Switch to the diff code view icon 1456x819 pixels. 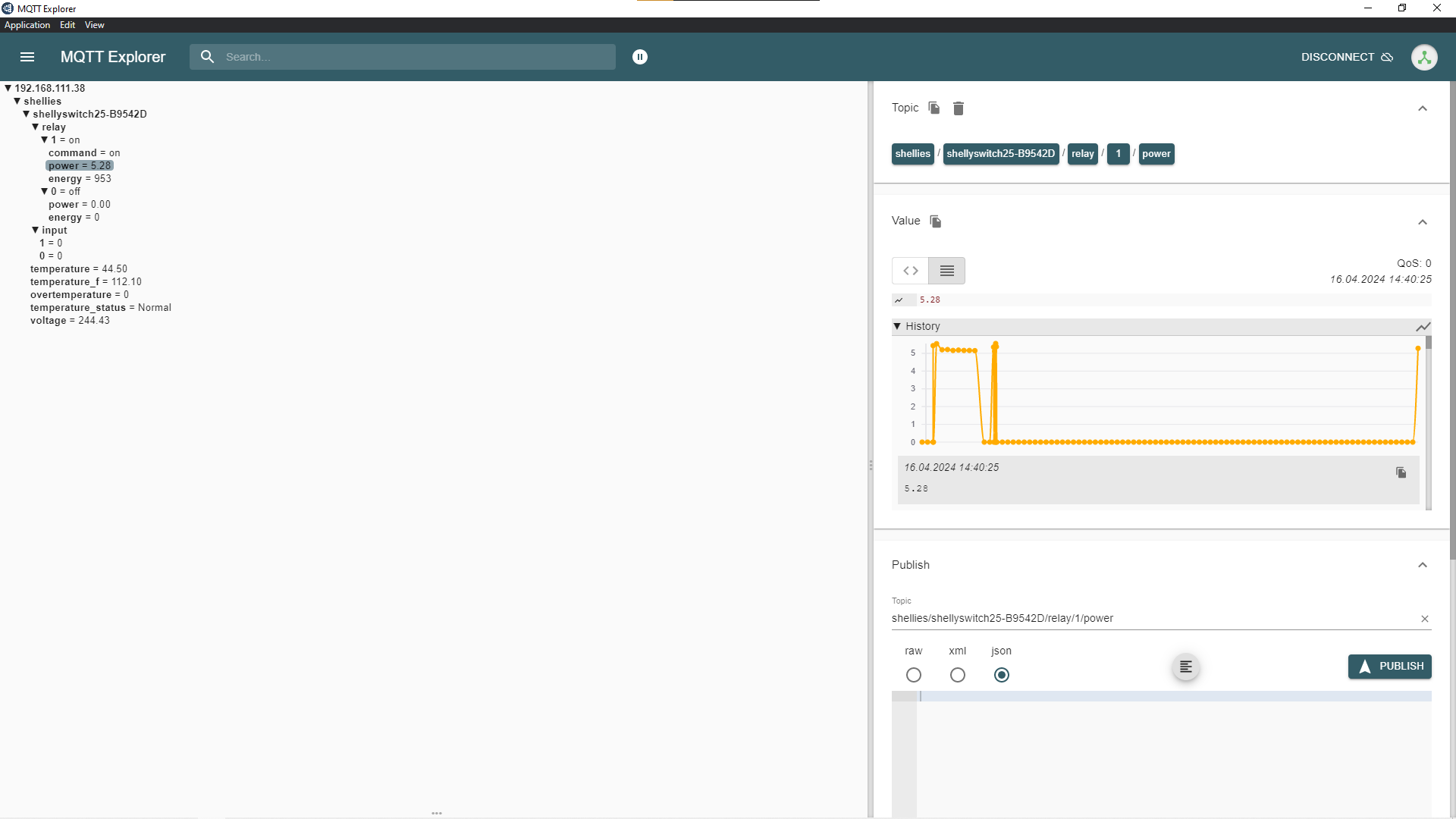pos(911,271)
